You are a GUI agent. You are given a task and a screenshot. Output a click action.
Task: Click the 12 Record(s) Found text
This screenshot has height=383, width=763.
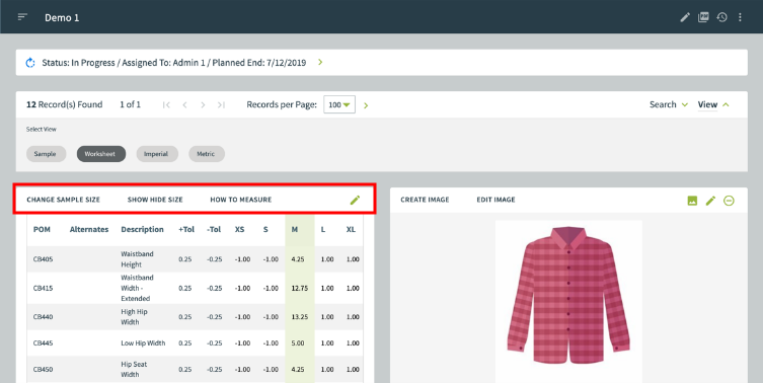coord(64,105)
